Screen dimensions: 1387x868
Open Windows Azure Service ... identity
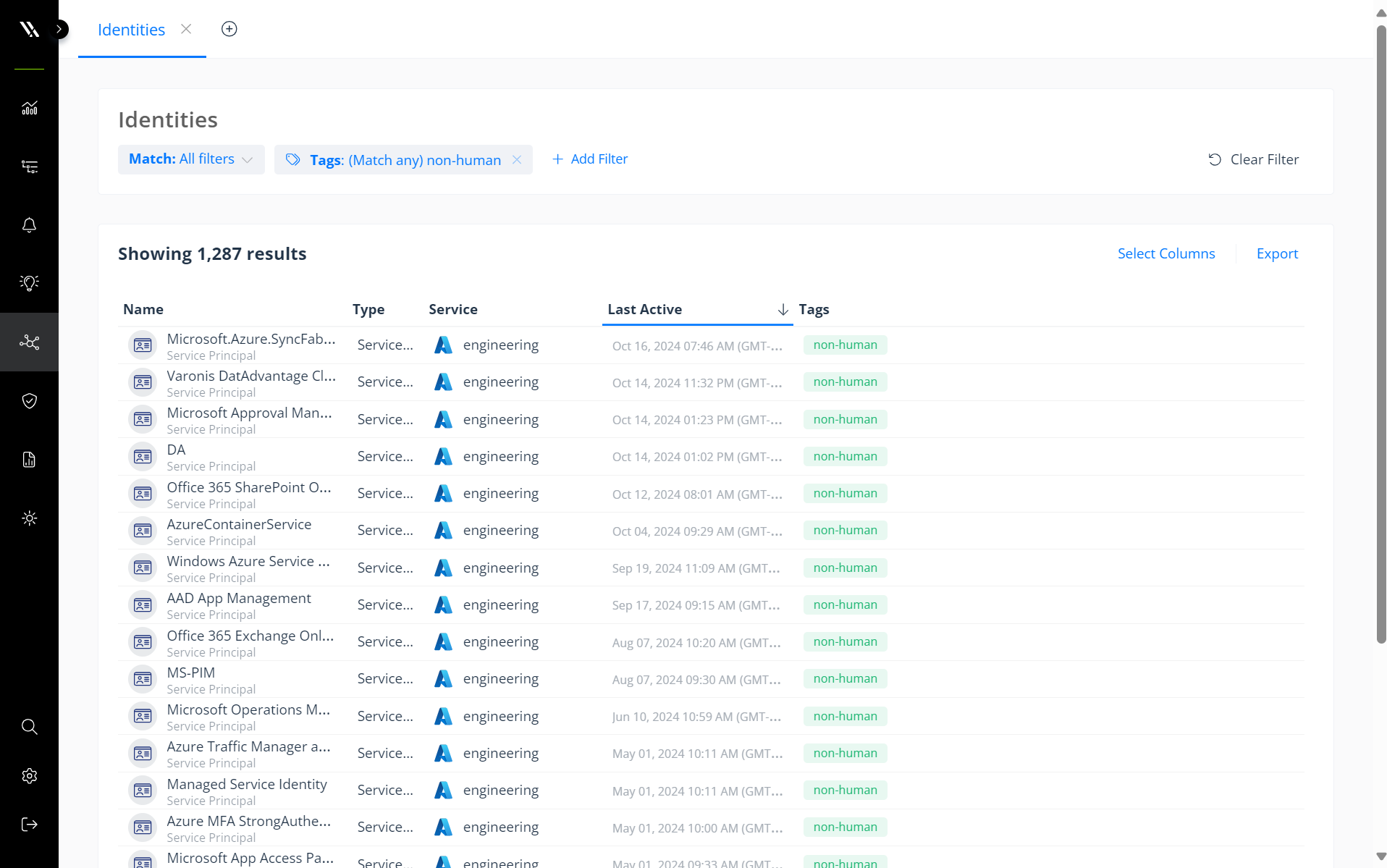pos(248,562)
